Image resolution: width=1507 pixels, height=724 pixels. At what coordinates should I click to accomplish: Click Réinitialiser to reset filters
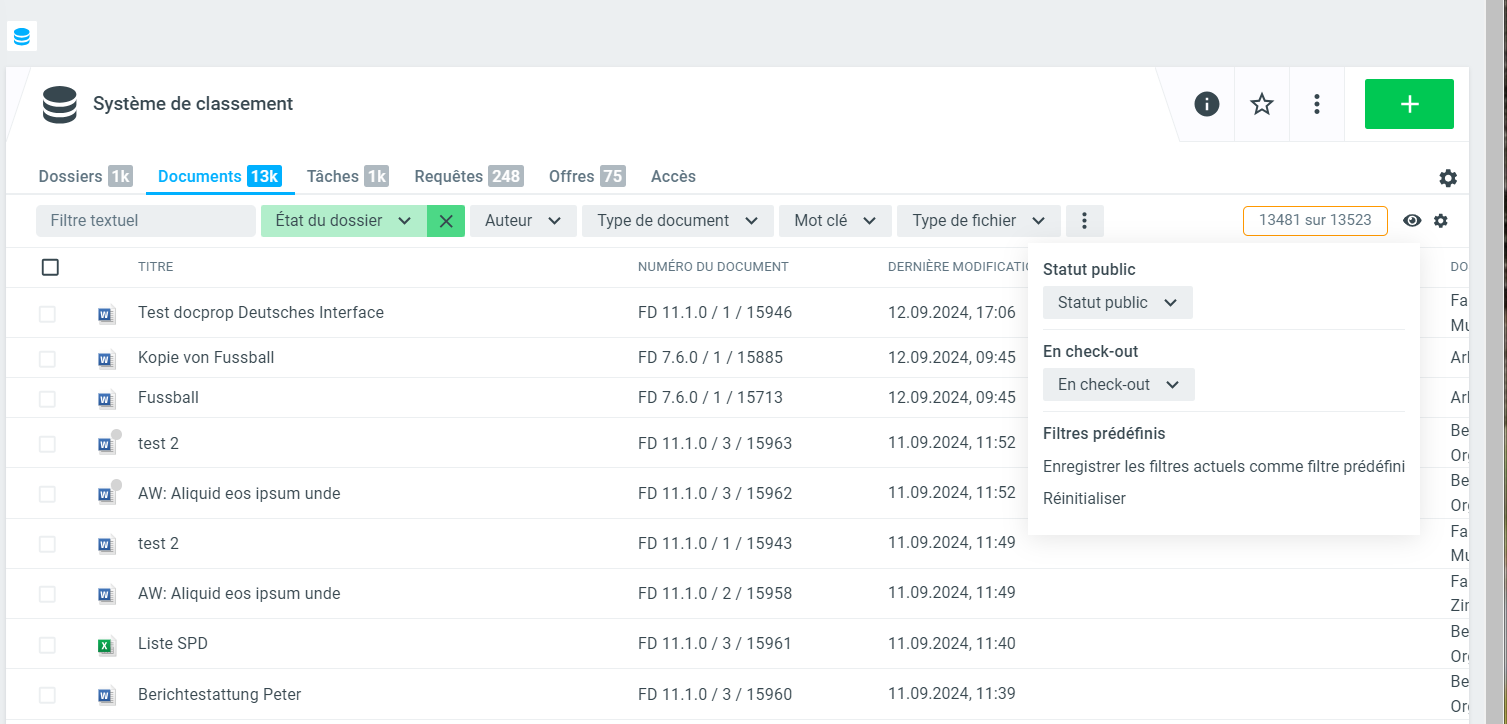[x=1084, y=498]
